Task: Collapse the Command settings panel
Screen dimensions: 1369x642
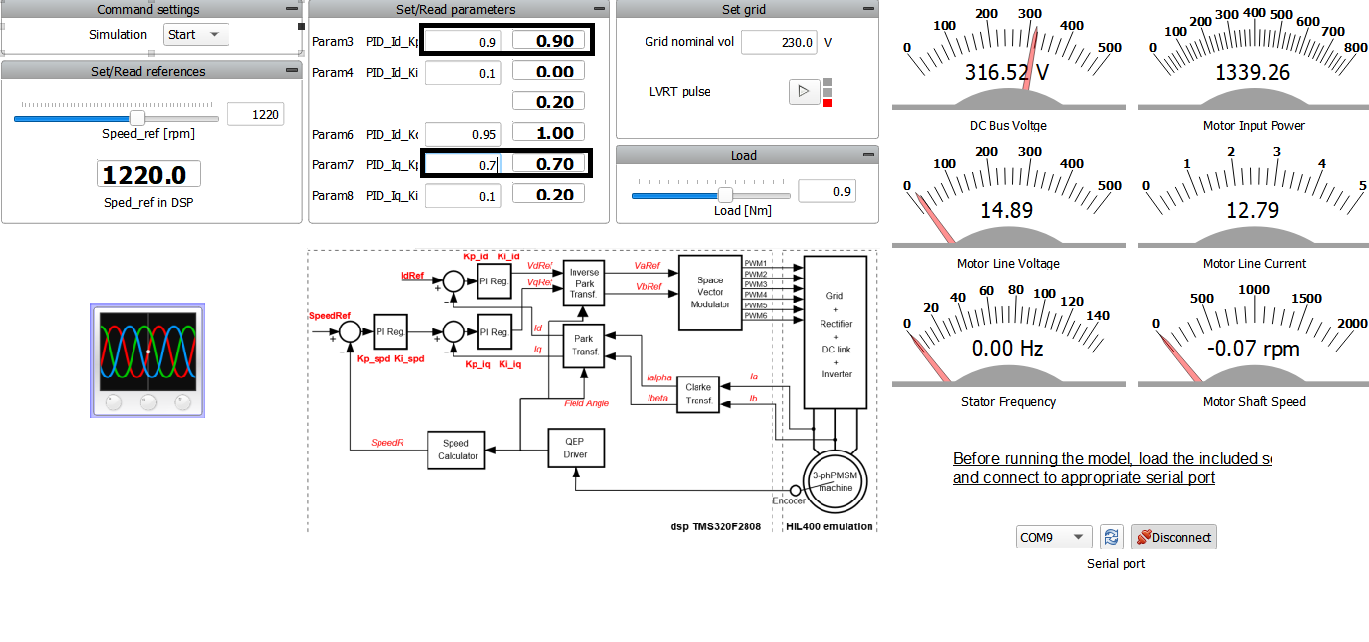Action: [x=291, y=9]
